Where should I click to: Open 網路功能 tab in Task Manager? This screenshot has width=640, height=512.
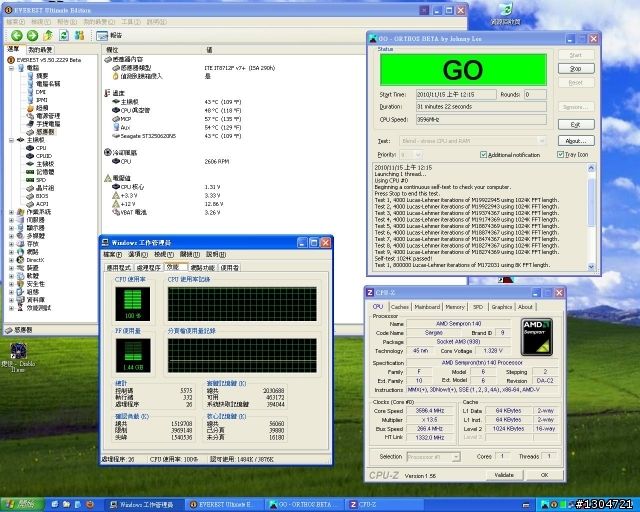[203, 268]
